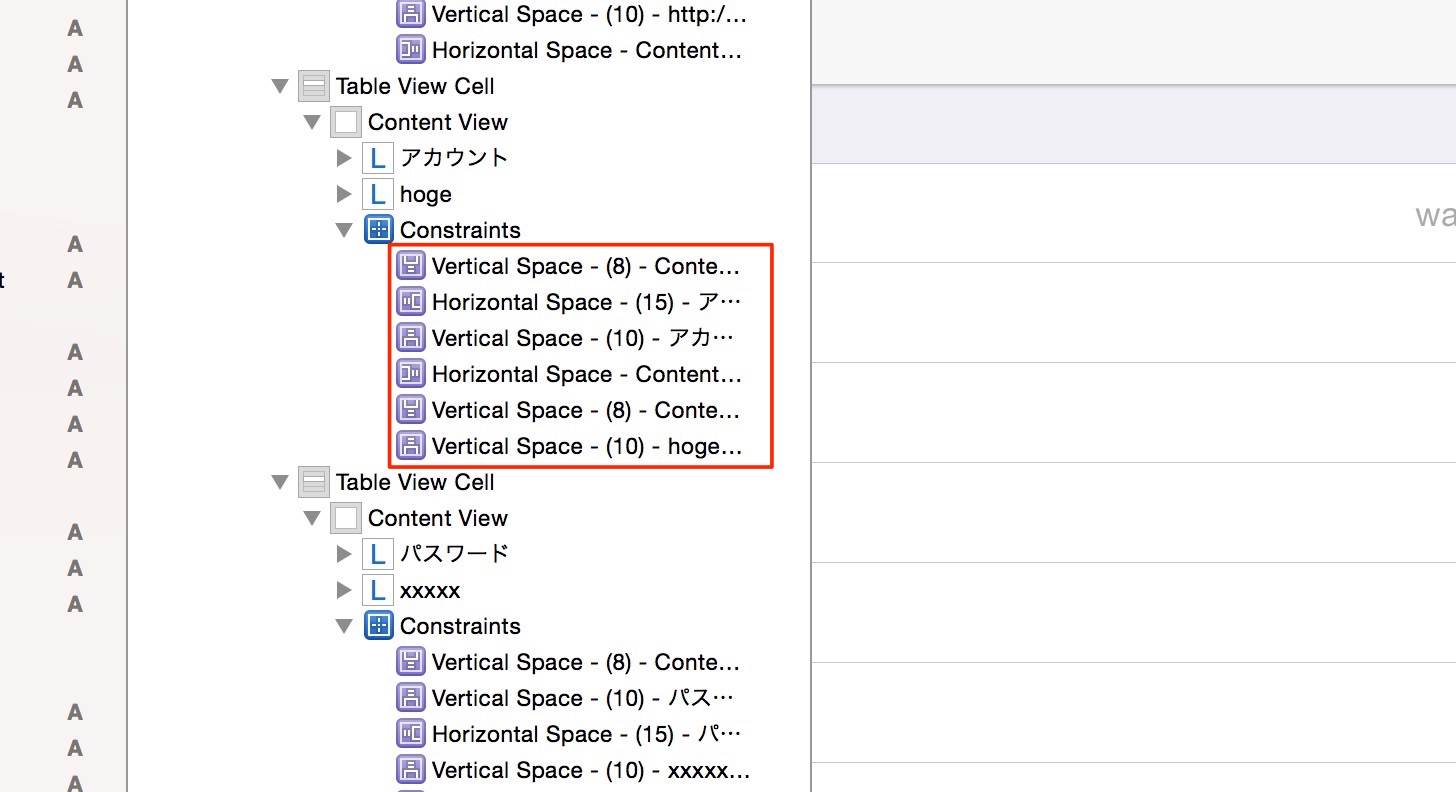Collapse the first Table View Cell

pos(279,87)
